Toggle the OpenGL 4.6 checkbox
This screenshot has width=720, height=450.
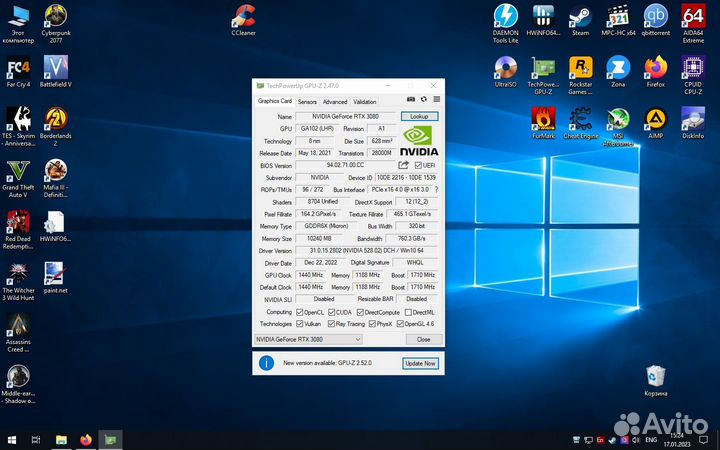point(400,324)
